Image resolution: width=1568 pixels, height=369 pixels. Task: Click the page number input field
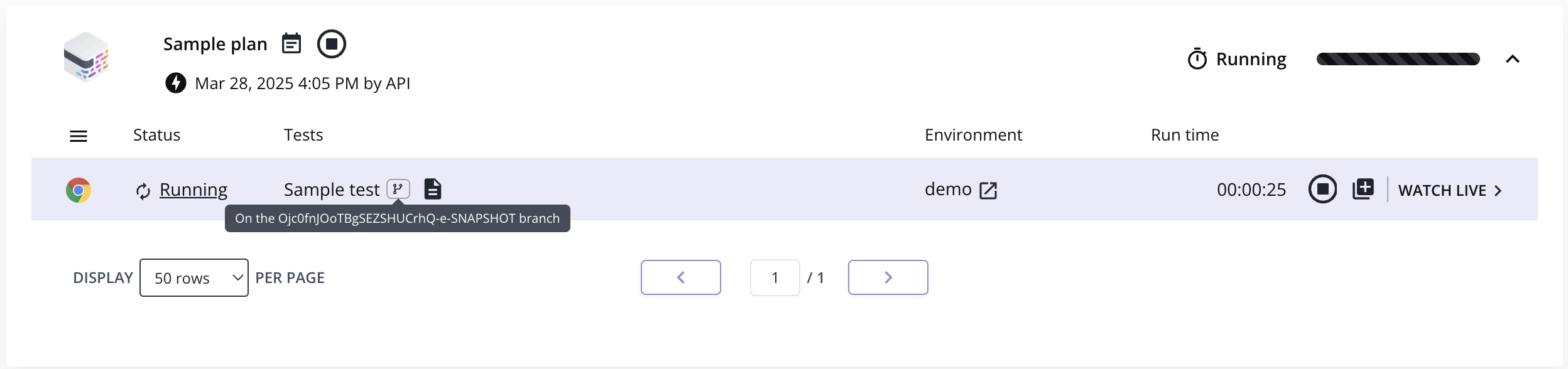775,277
